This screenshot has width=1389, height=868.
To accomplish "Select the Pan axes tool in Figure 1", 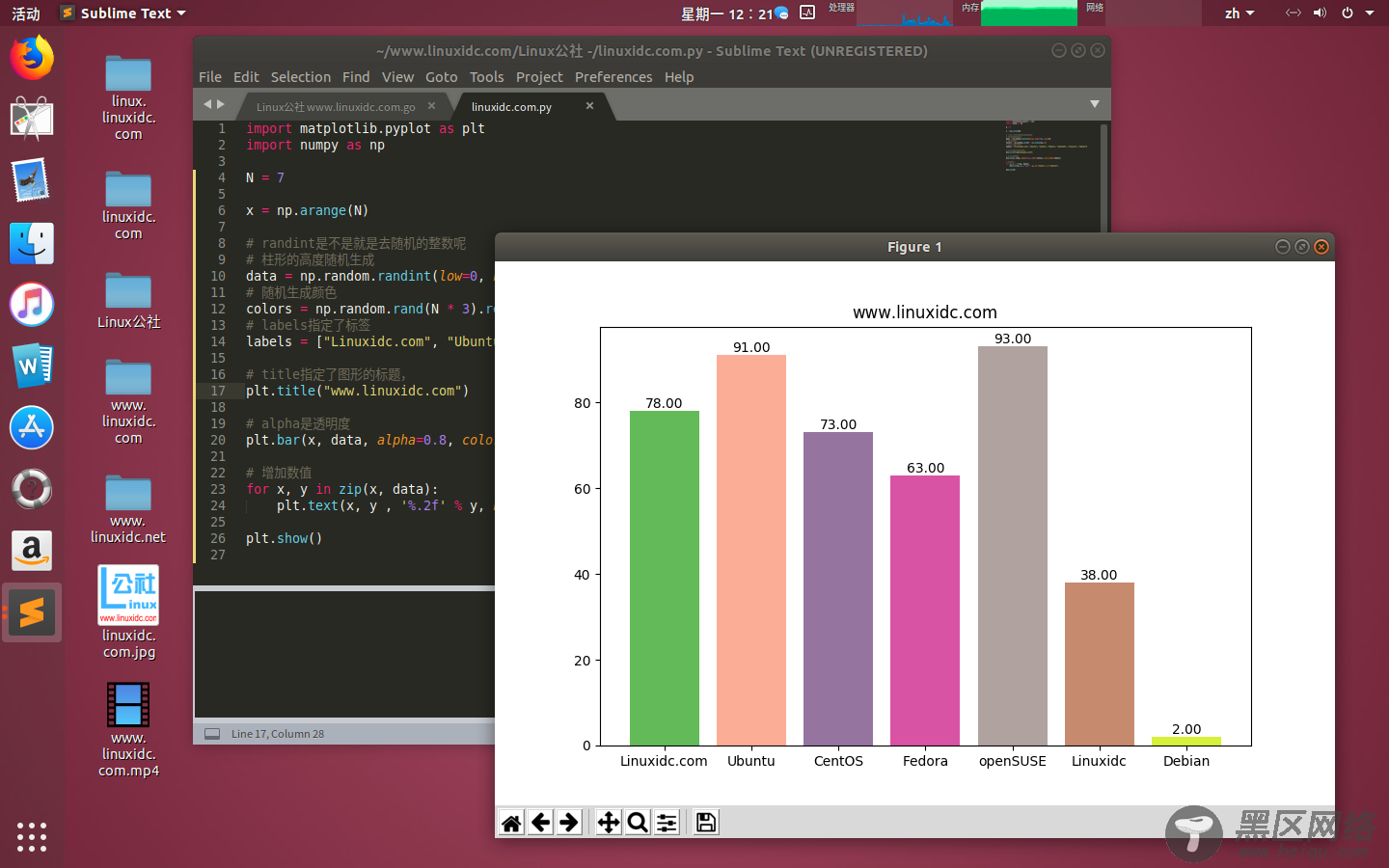I will [609, 823].
